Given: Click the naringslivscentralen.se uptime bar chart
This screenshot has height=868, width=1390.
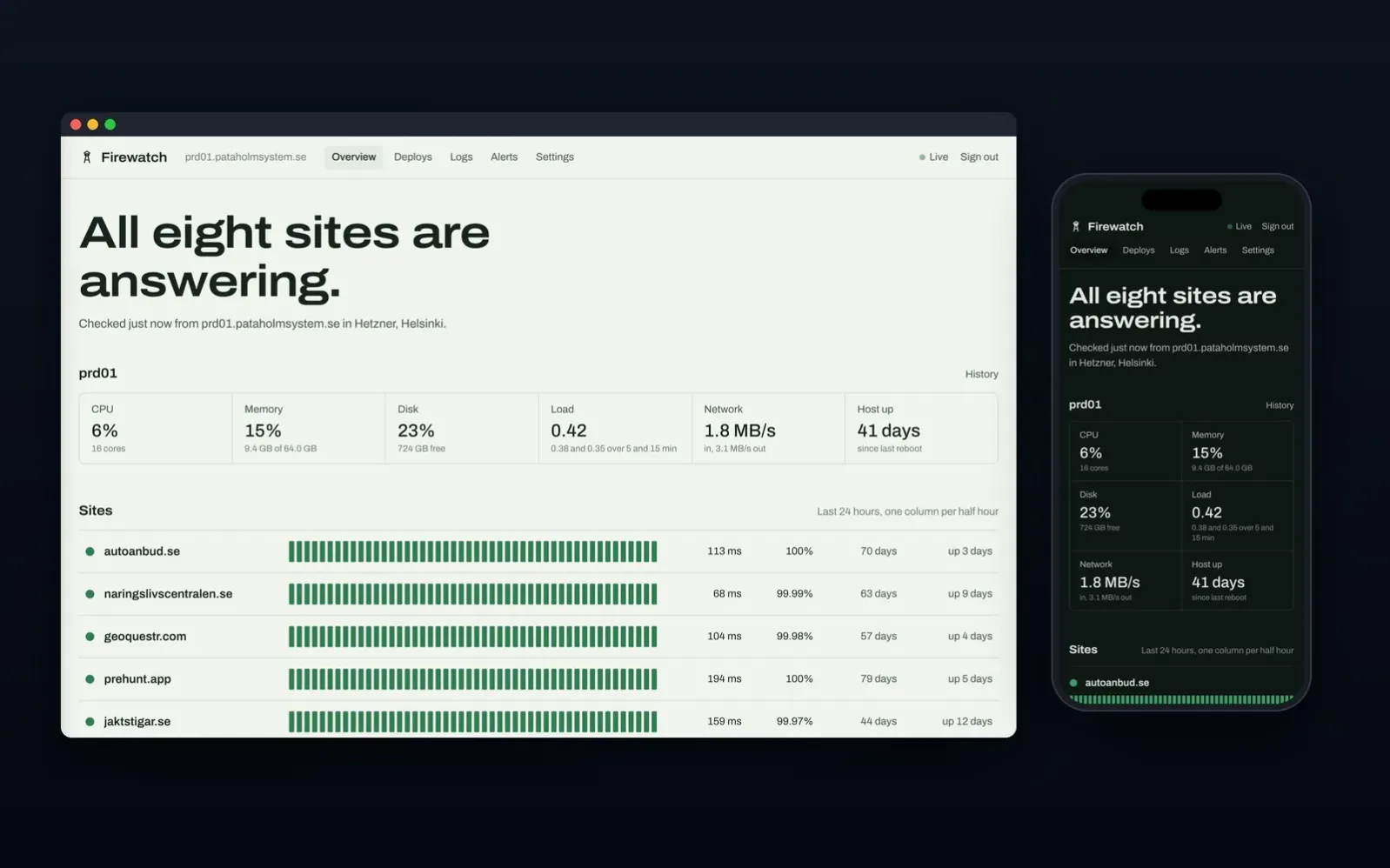Looking at the screenshot, I should point(472,594).
